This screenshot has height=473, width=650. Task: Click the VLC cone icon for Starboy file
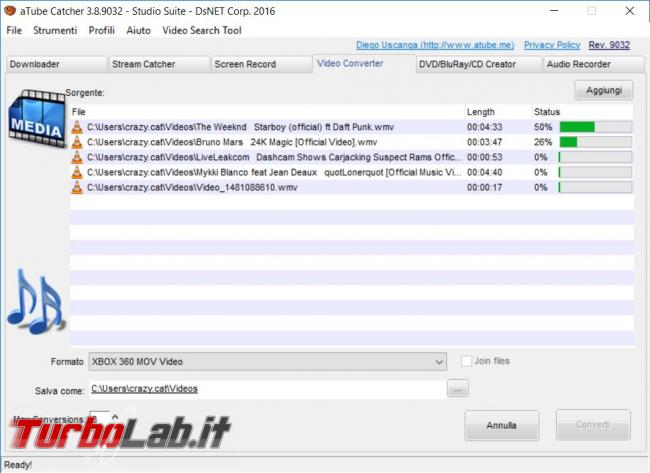(77, 127)
